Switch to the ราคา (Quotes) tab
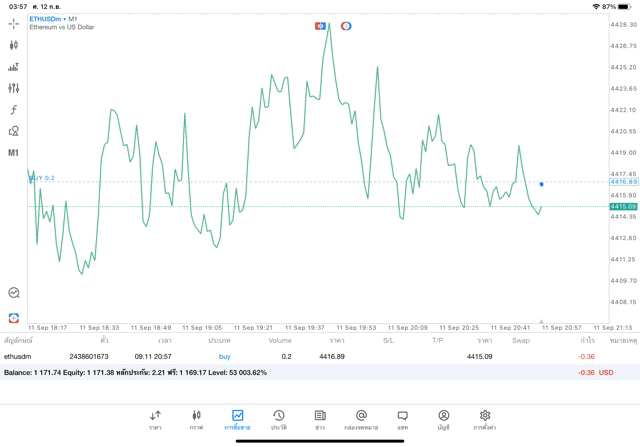 (155, 419)
